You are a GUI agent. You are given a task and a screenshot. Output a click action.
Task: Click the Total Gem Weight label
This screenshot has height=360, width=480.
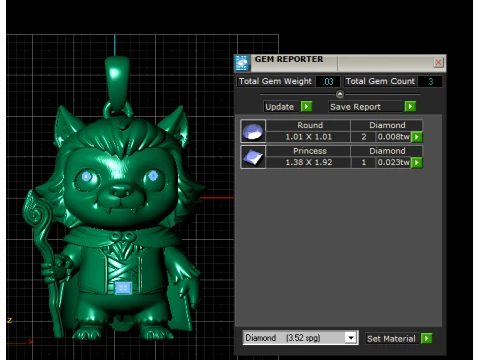pyautogui.click(x=275, y=81)
